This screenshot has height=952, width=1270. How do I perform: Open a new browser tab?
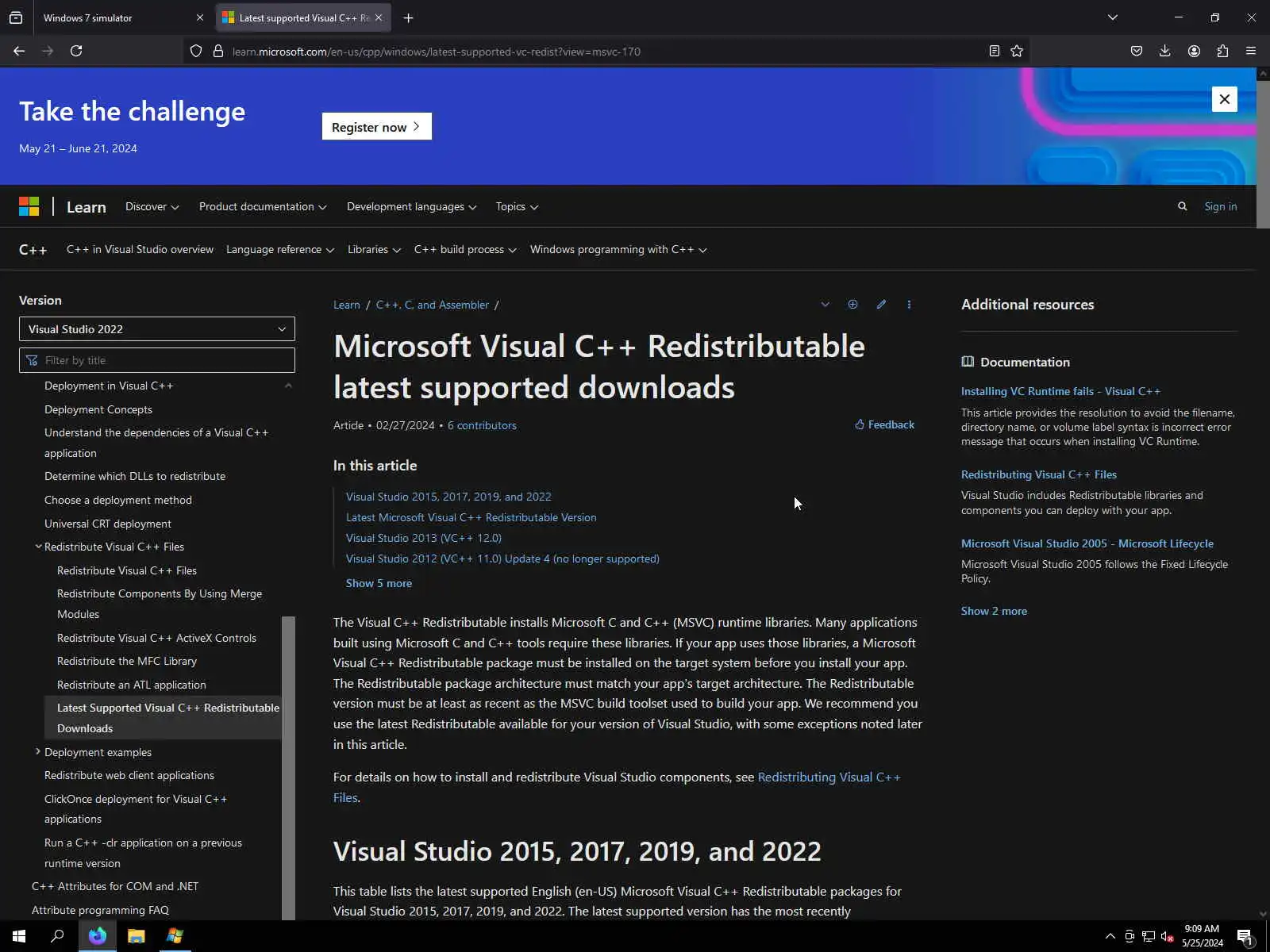[x=408, y=17]
